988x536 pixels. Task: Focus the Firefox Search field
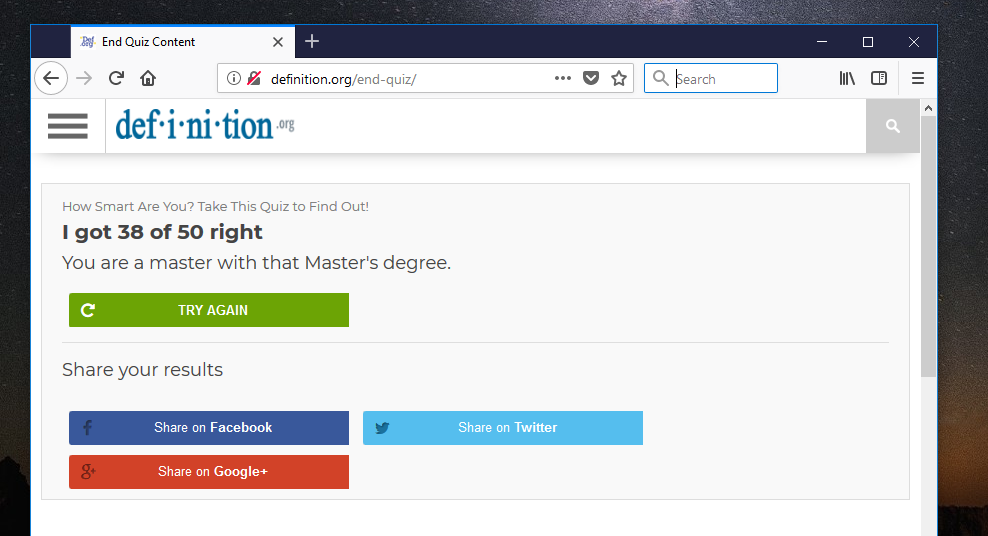pos(711,78)
